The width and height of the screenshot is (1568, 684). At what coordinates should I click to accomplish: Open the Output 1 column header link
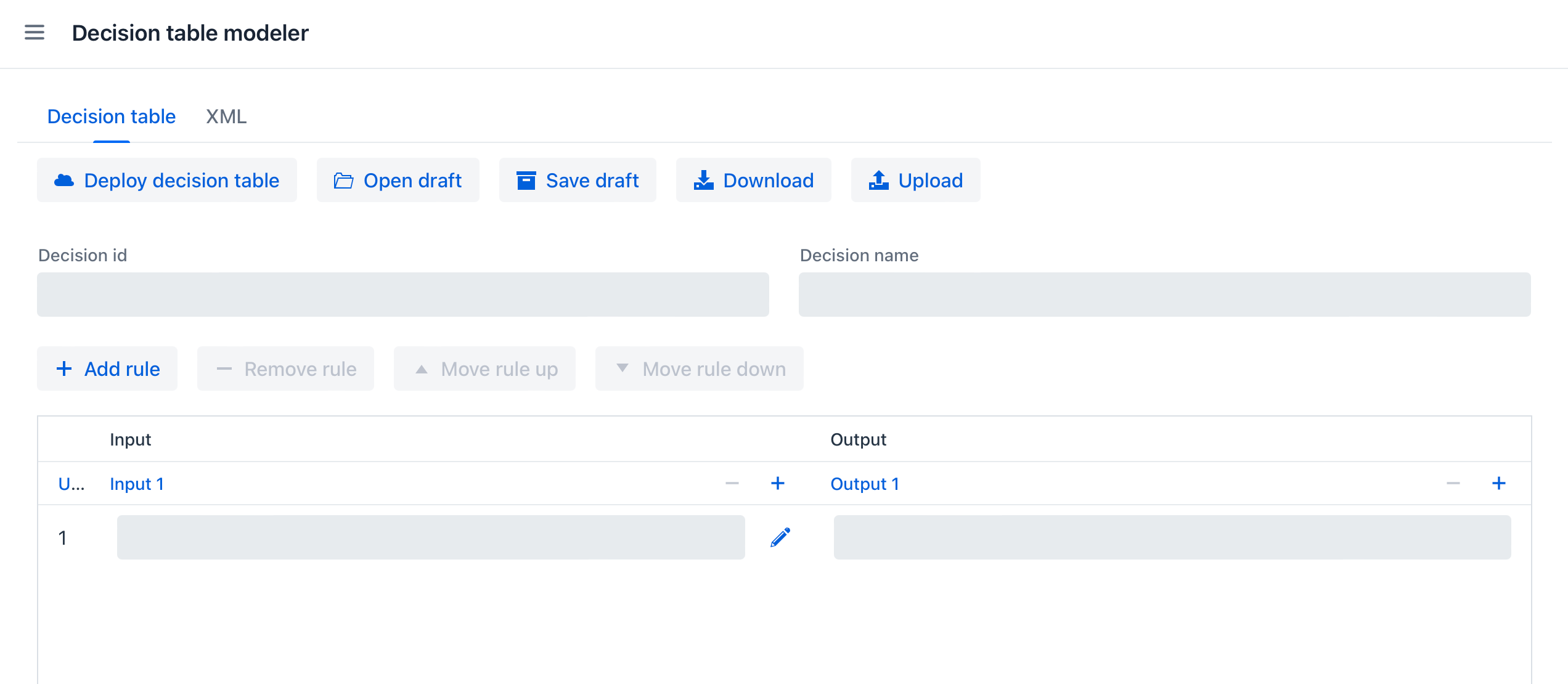(864, 484)
